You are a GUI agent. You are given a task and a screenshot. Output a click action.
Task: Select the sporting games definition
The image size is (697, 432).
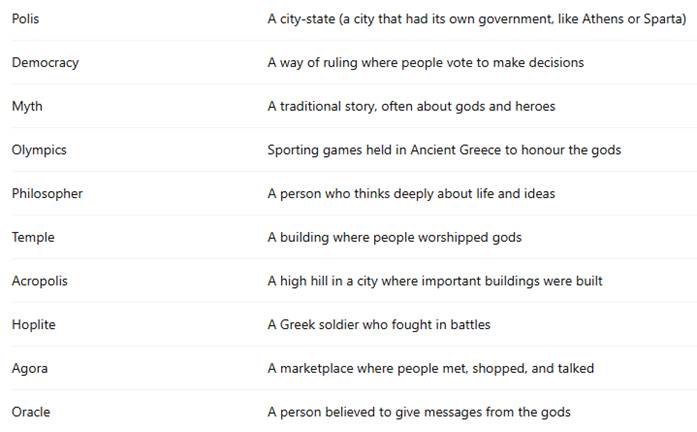[x=444, y=150]
